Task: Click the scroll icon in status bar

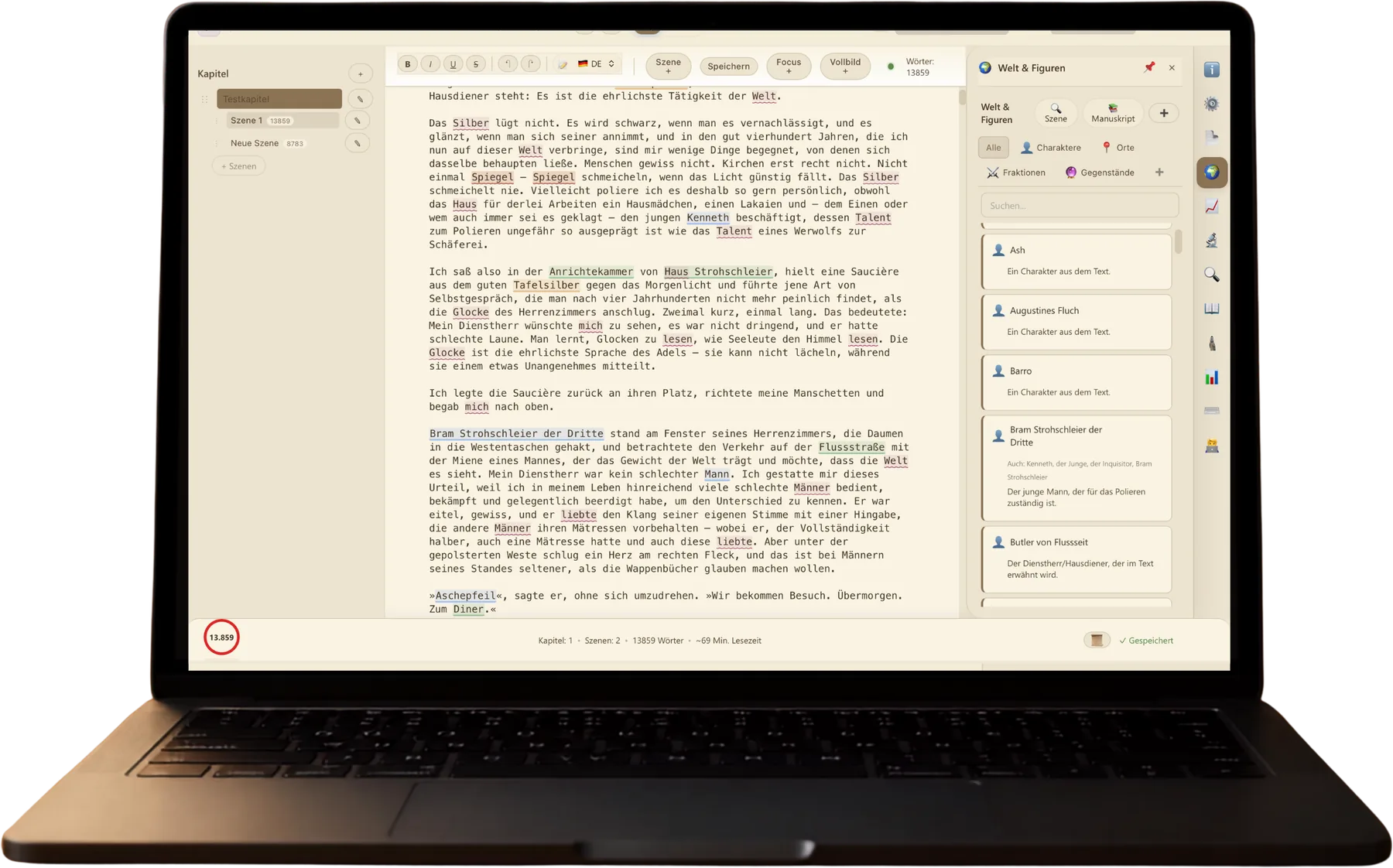Action: coord(1097,640)
